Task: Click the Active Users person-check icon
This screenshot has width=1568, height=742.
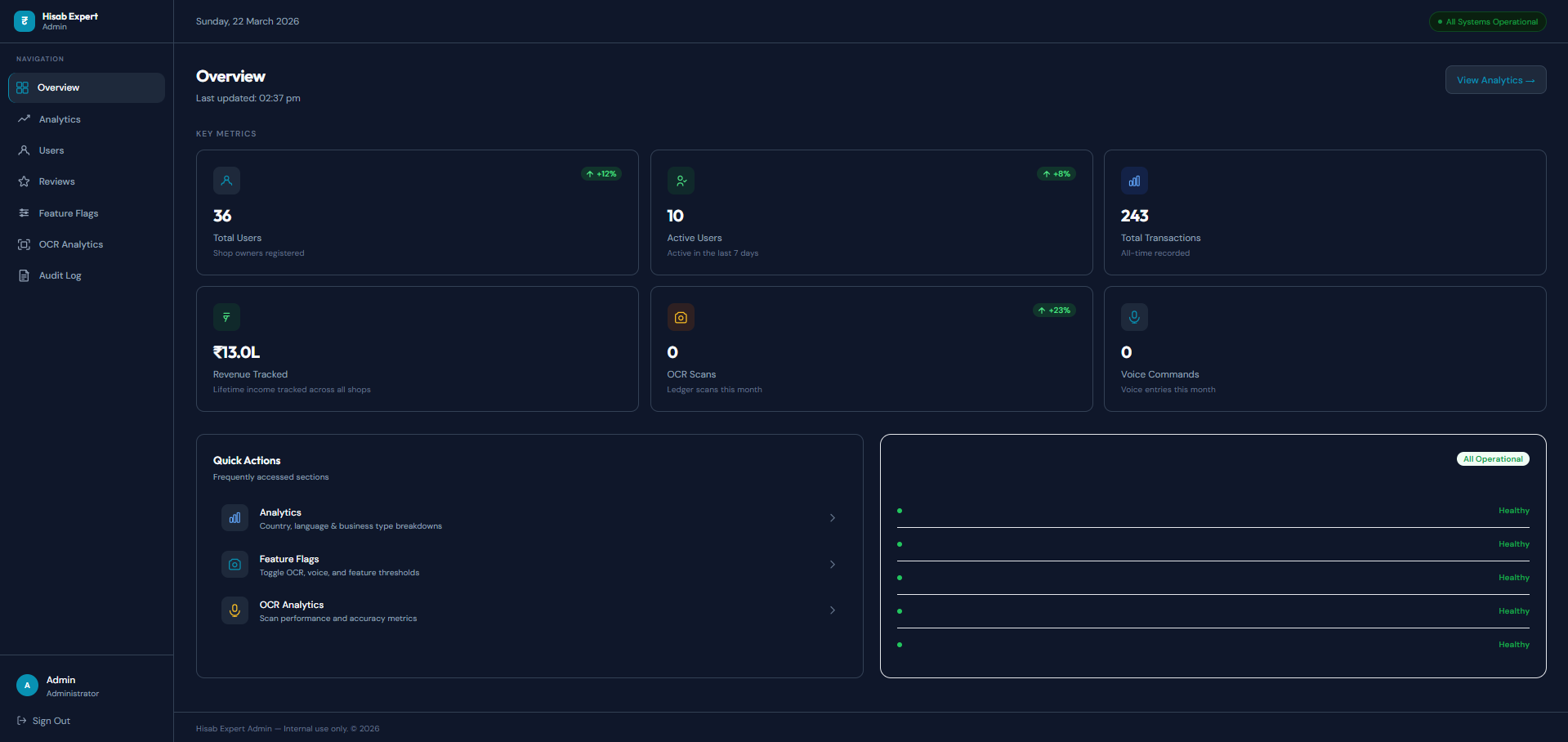Action: [681, 181]
